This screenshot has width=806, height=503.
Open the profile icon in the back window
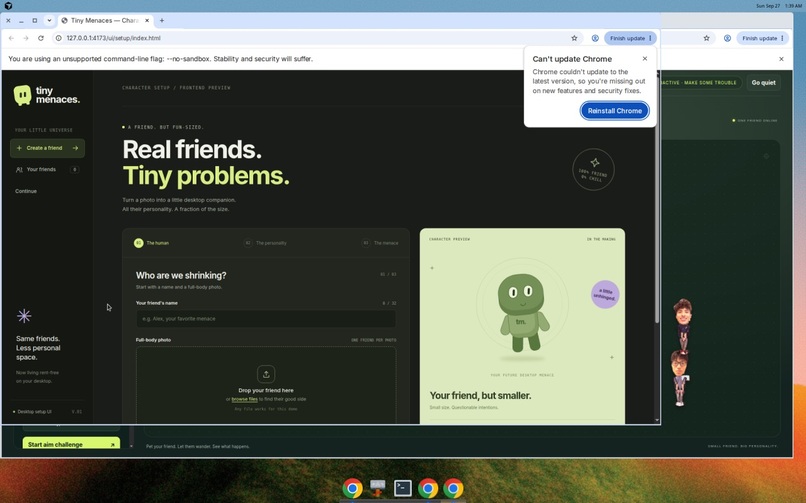[x=727, y=38]
